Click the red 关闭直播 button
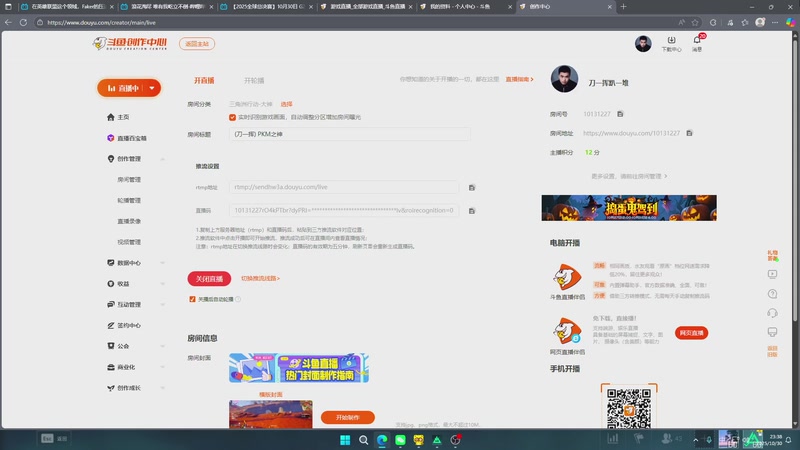Image resolution: width=800 pixels, height=450 pixels. coord(209,279)
